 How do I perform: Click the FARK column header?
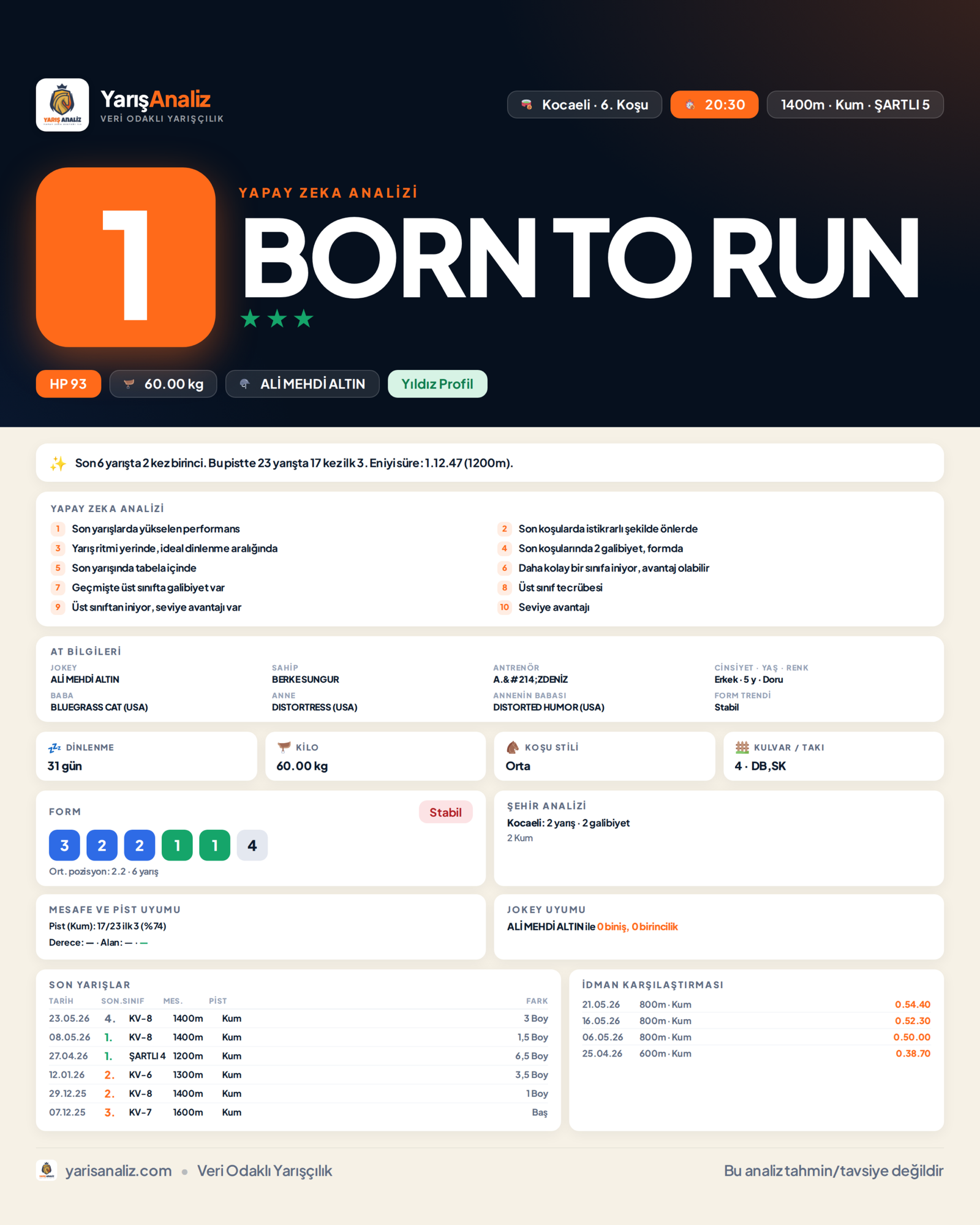tap(537, 1001)
